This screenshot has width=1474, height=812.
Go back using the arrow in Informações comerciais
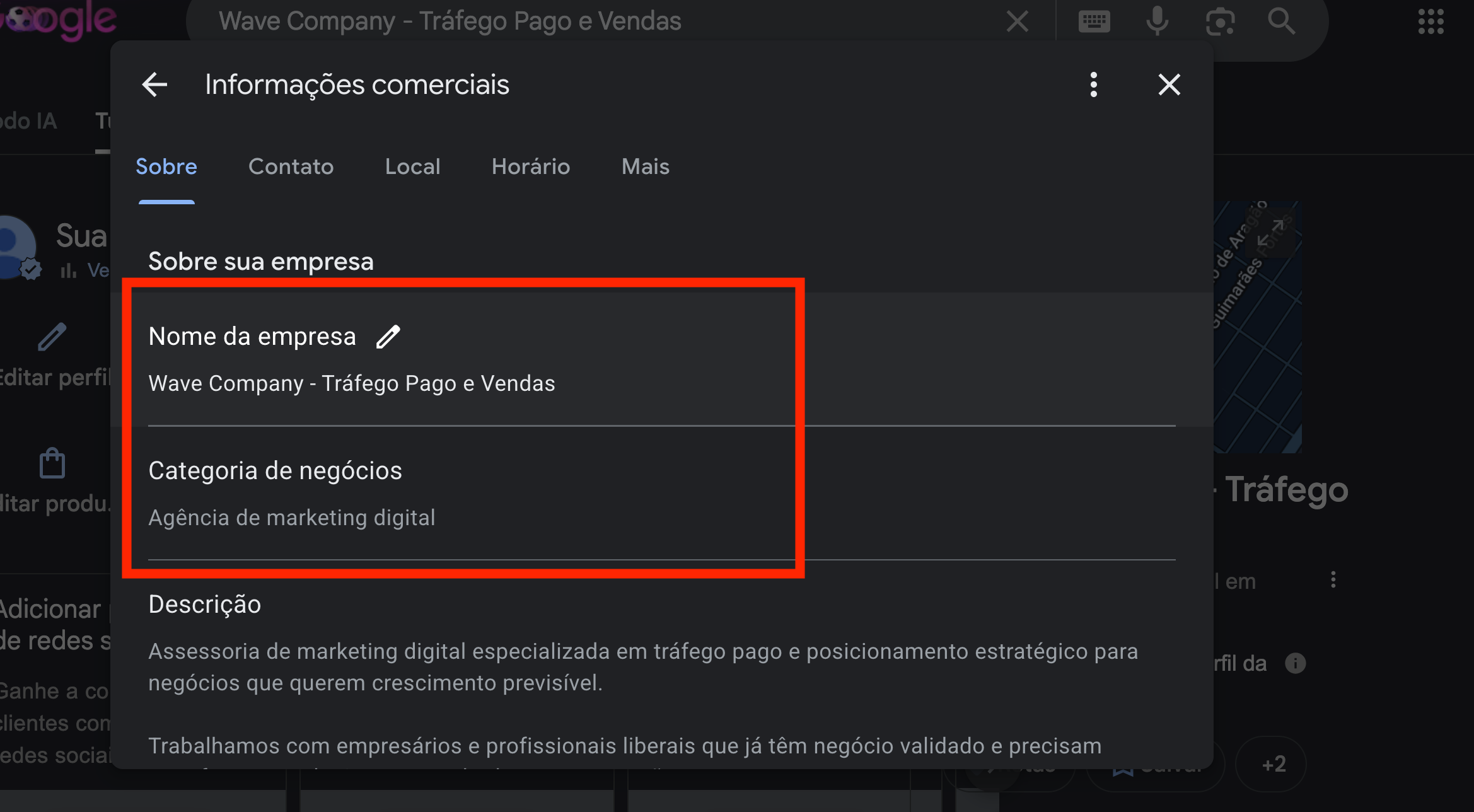click(154, 84)
